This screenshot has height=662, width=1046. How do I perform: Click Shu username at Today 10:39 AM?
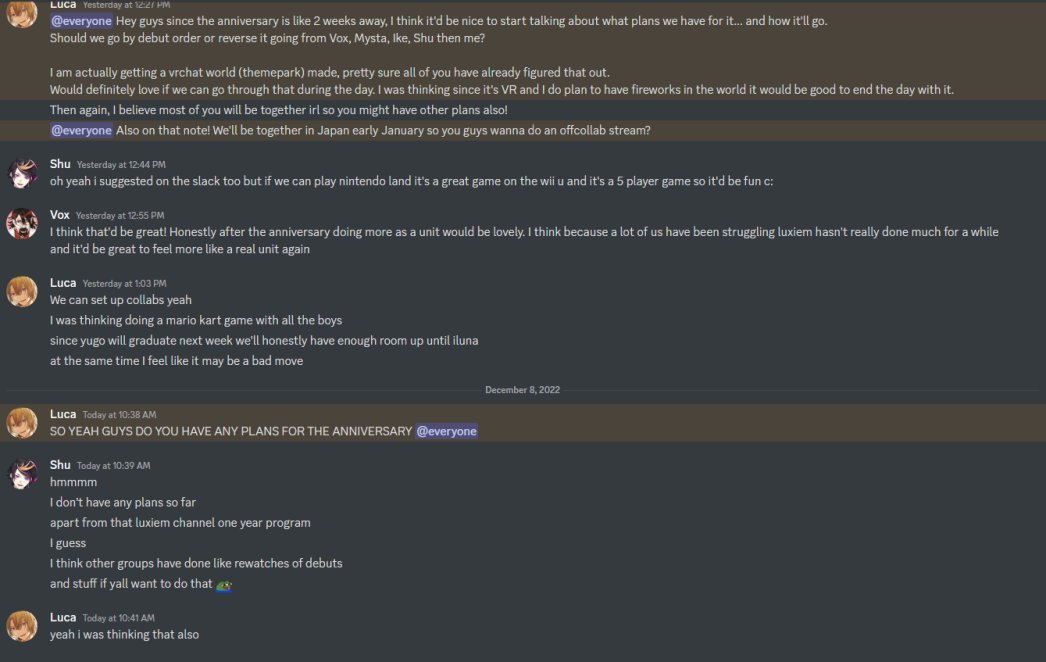tap(60, 465)
